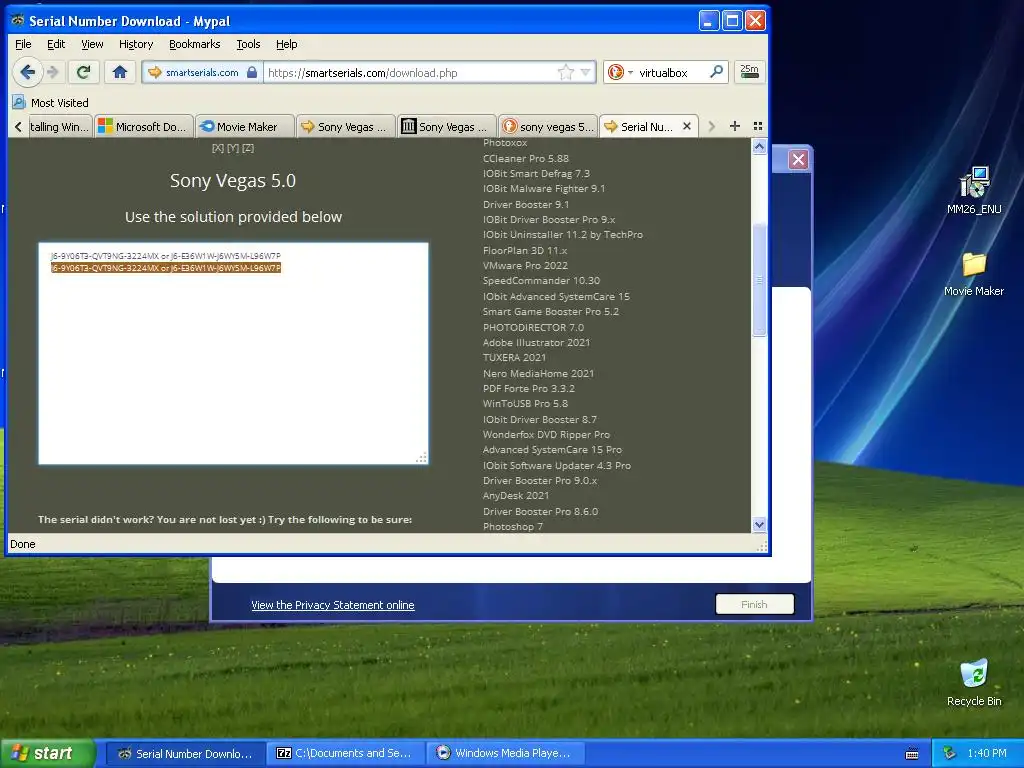
Task: Reload the current page
Action: tap(83, 72)
